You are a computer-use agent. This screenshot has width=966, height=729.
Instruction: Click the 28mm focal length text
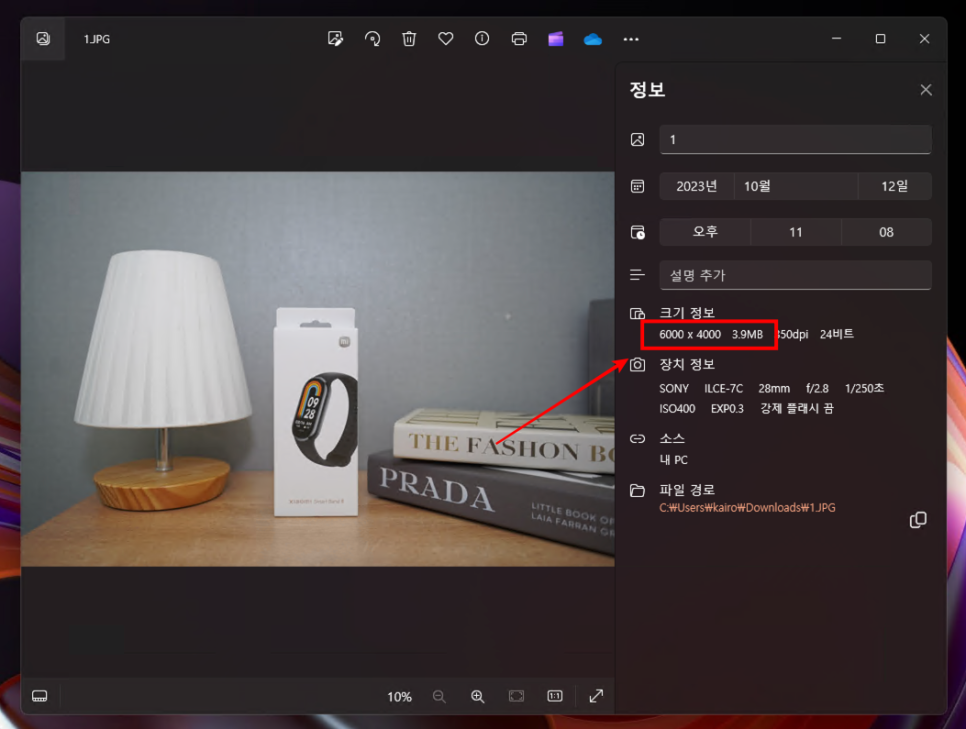coord(774,389)
